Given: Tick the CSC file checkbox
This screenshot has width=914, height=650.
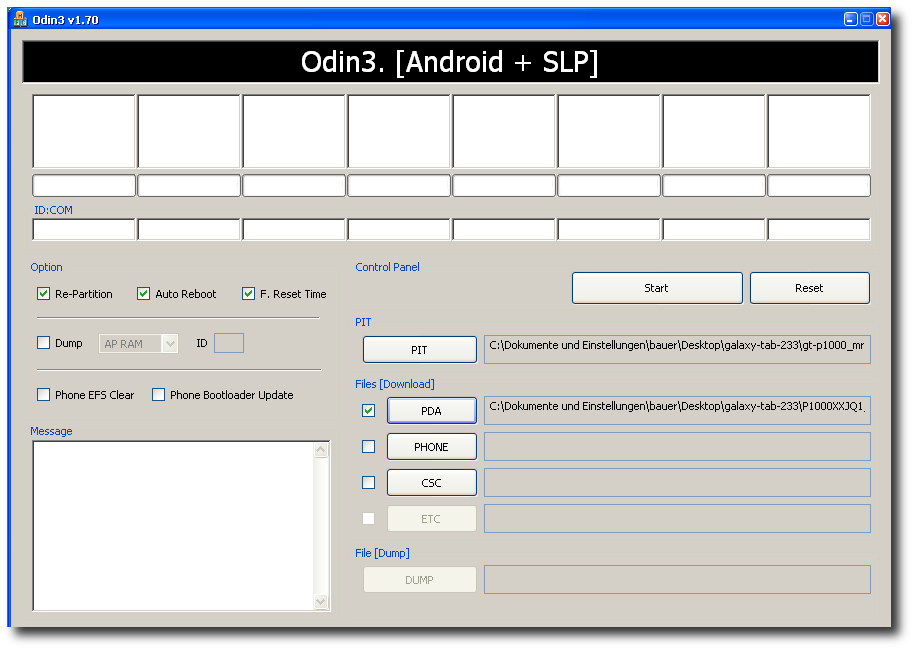Looking at the screenshot, I should click(368, 483).
